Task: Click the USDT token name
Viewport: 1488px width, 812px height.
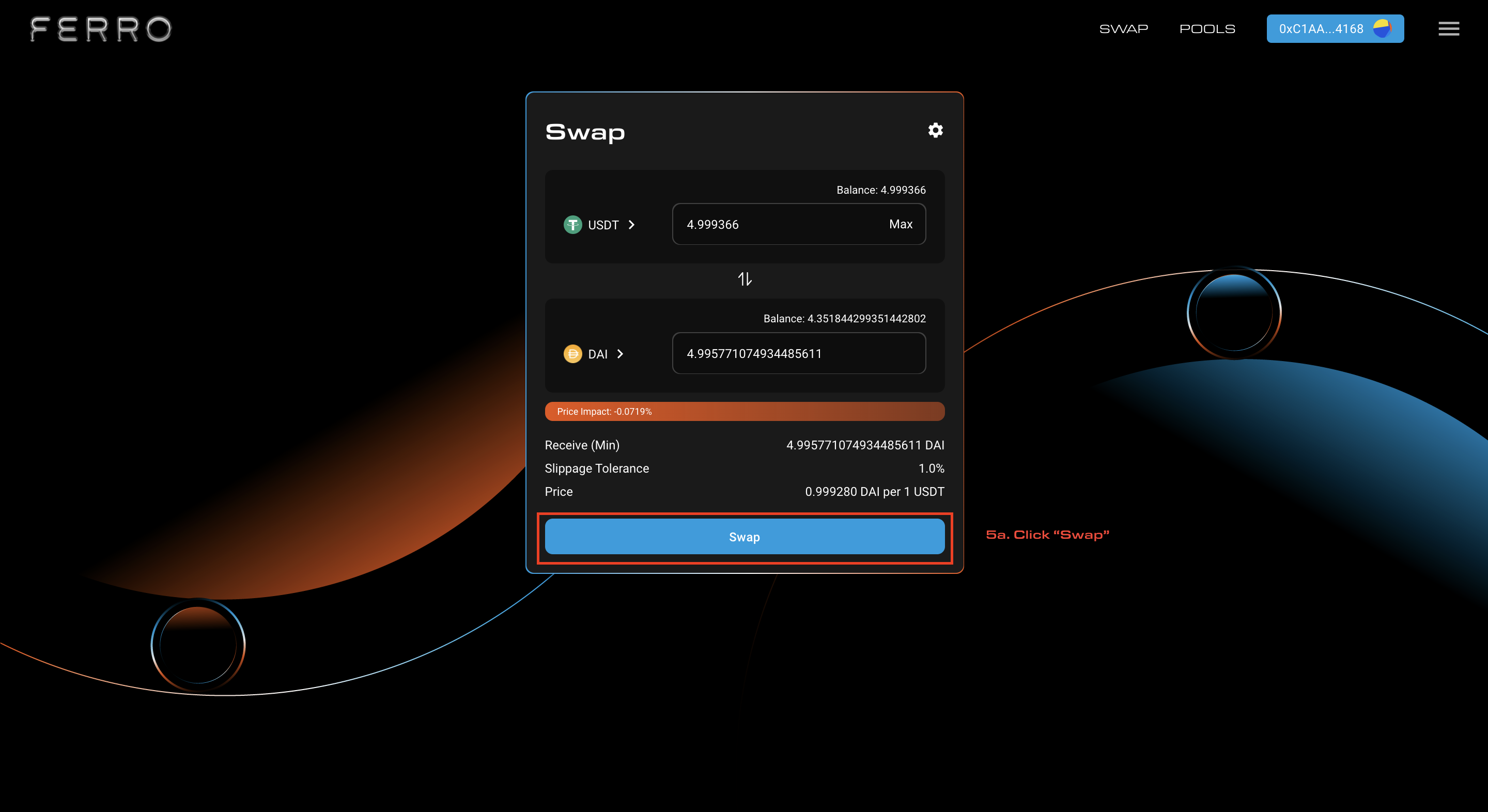Action: click(x=603, y=225)
